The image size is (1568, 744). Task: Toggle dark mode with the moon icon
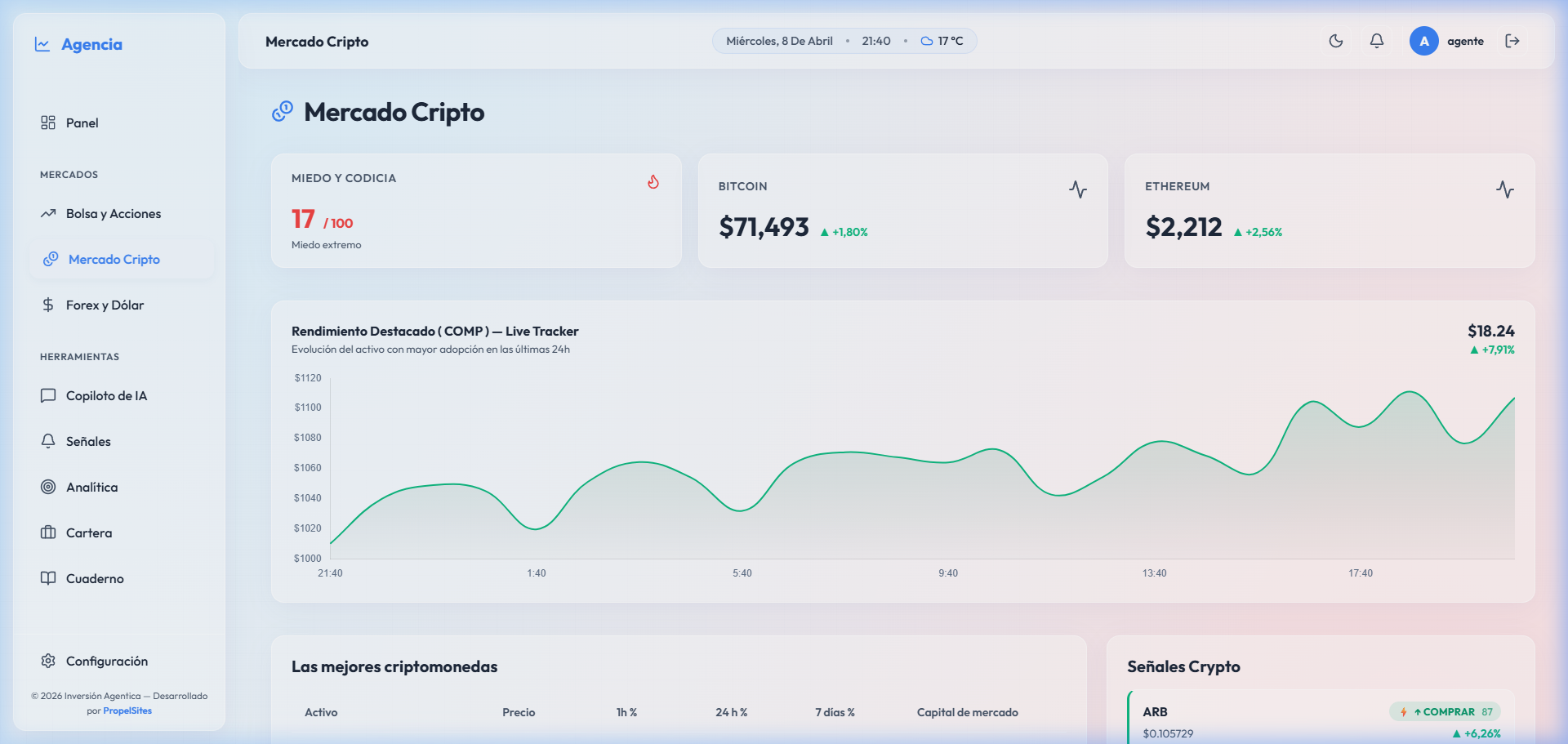(1336, 41)
